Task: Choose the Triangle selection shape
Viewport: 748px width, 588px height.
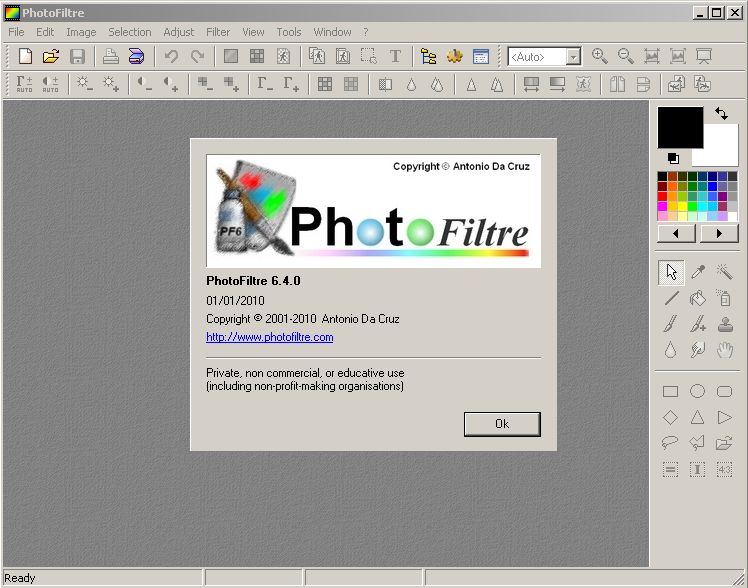Action: pyautogui.click(x=697, y=418)
